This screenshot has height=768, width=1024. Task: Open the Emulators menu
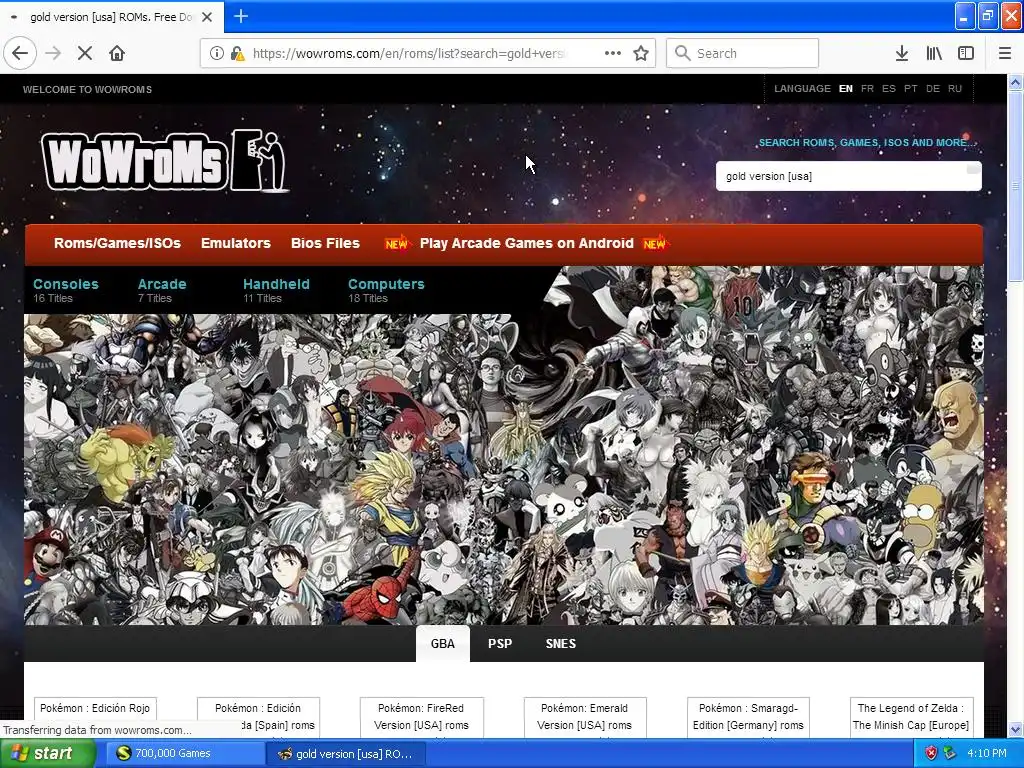tap(236, 243)
